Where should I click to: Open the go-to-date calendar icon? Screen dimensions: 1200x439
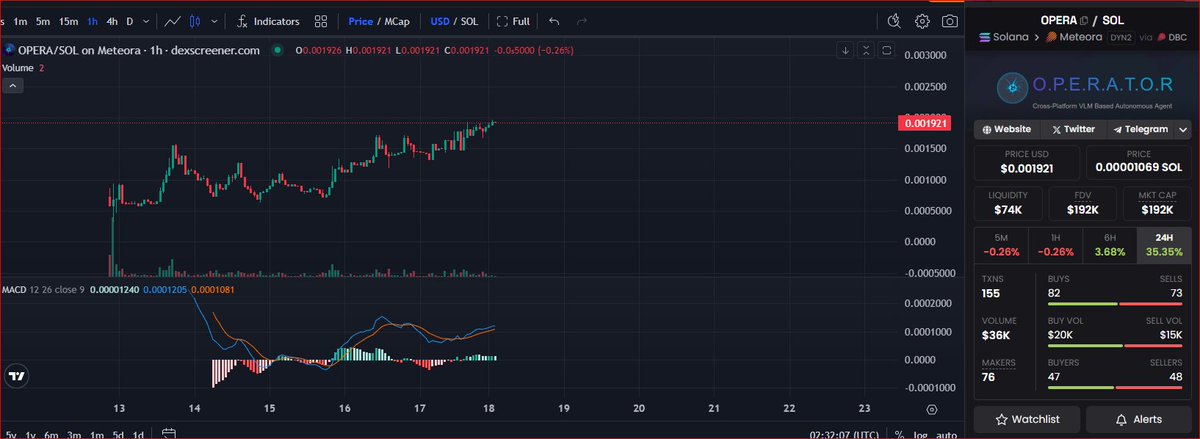(169, 434)
